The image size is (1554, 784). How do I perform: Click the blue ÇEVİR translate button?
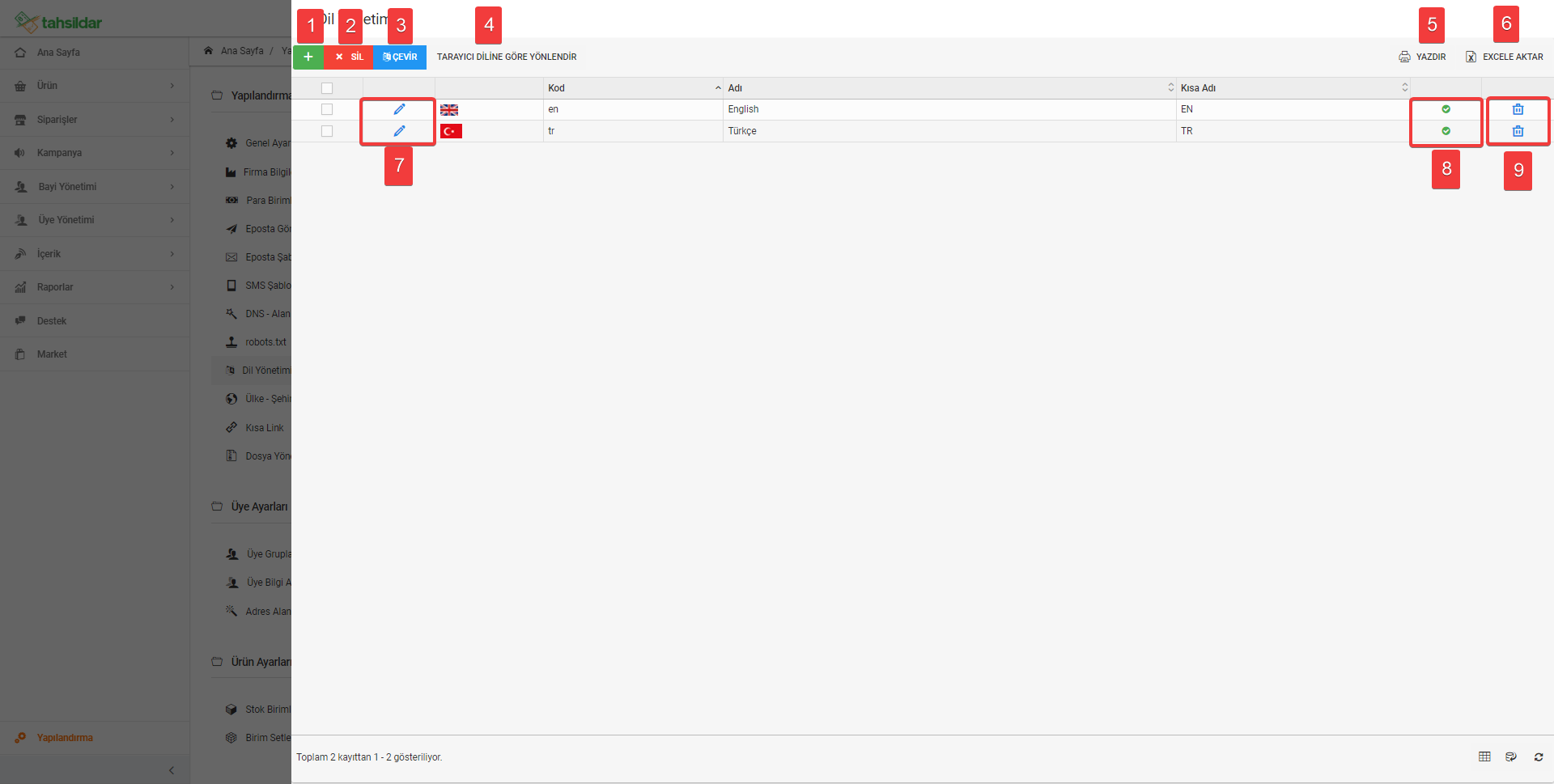[x=400, y=57]
